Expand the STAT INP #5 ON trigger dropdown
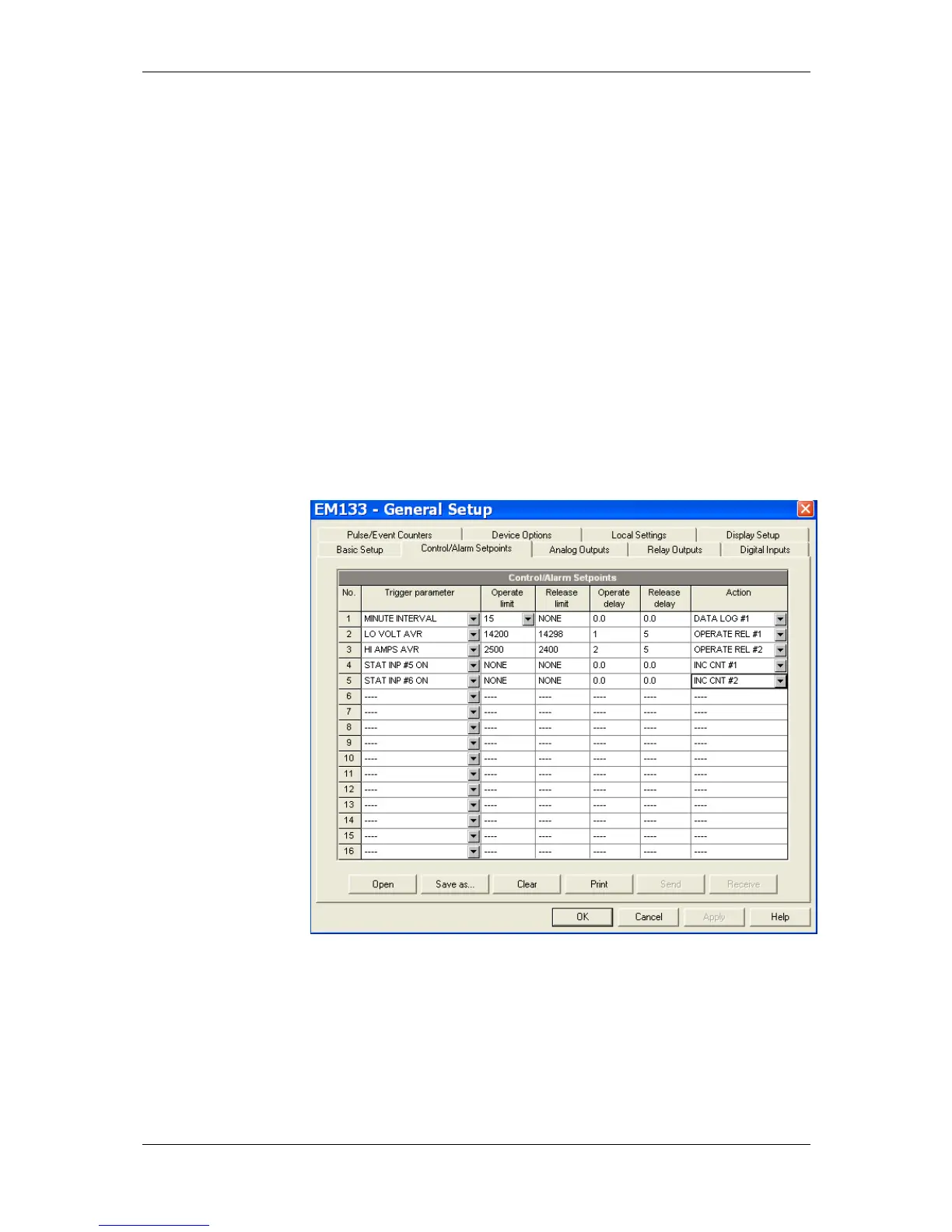This screenshot has width=952, height=1232. (474, 666)
